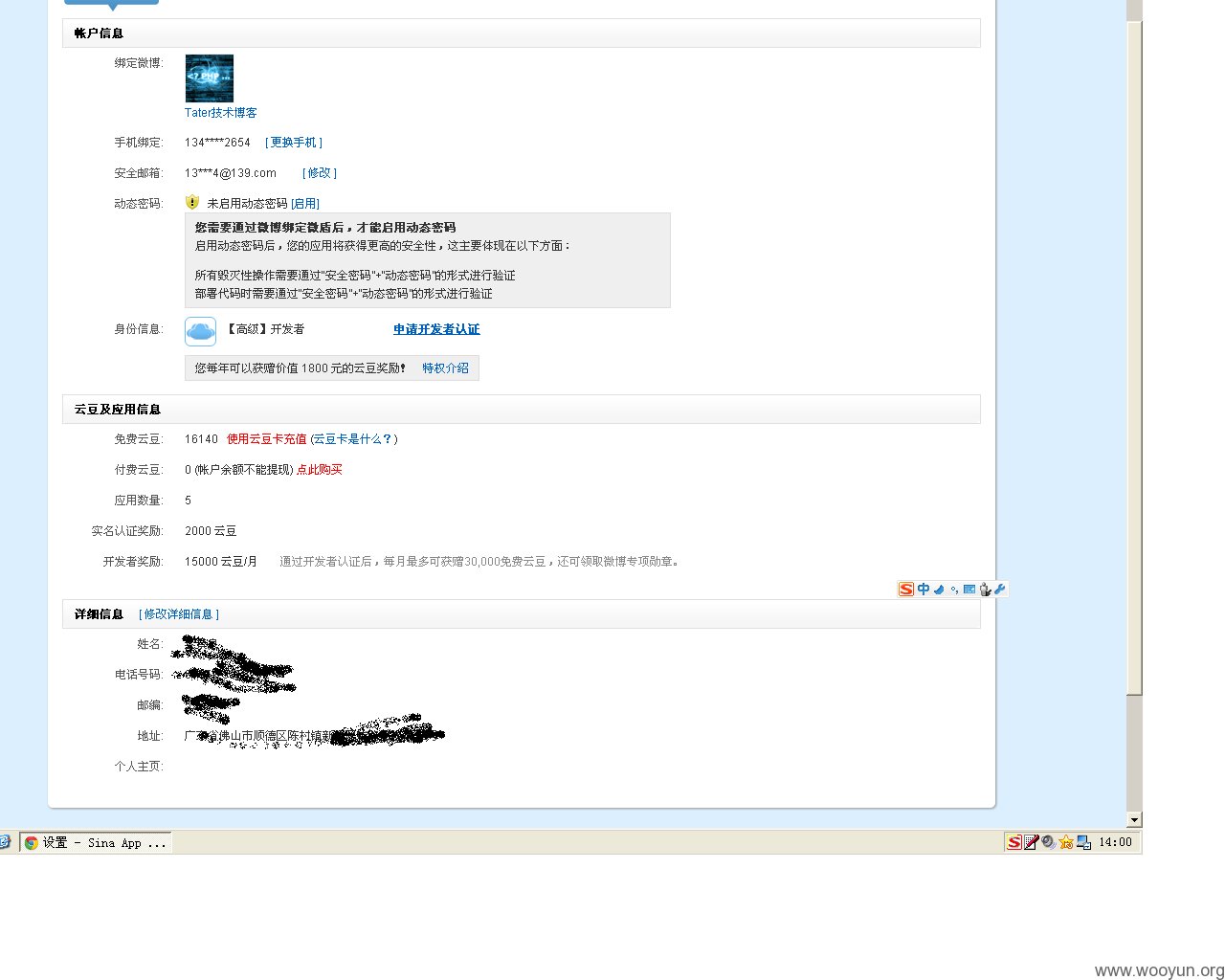Click the 【高级】开发者 identity text

264,329
